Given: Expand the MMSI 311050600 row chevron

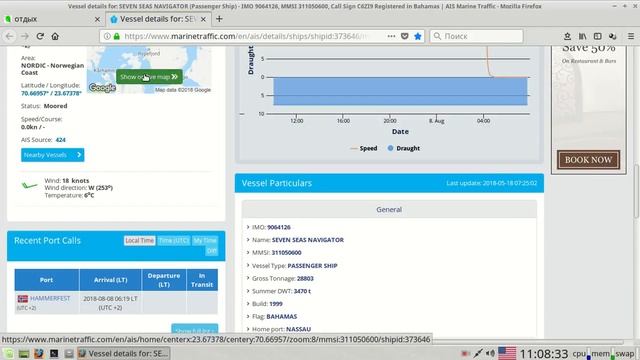Looking at the screenshot, I should [x=248, y=252].
